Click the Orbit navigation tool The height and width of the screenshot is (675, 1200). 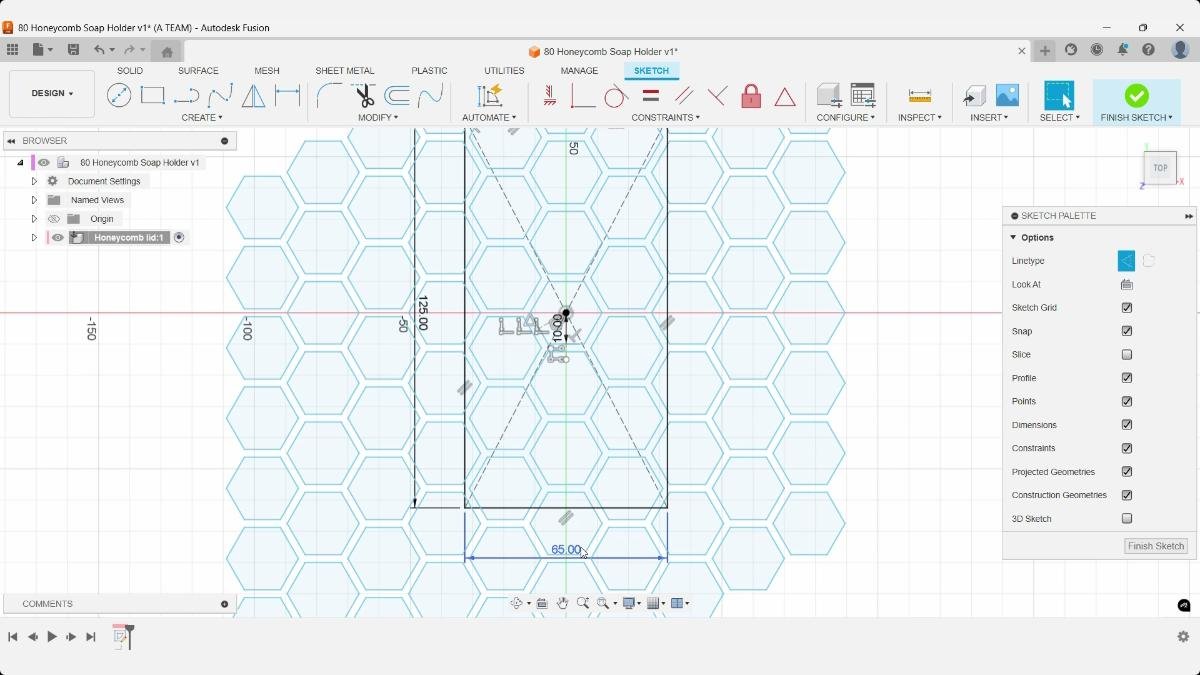pyautogui.click(x=517, y=603)
